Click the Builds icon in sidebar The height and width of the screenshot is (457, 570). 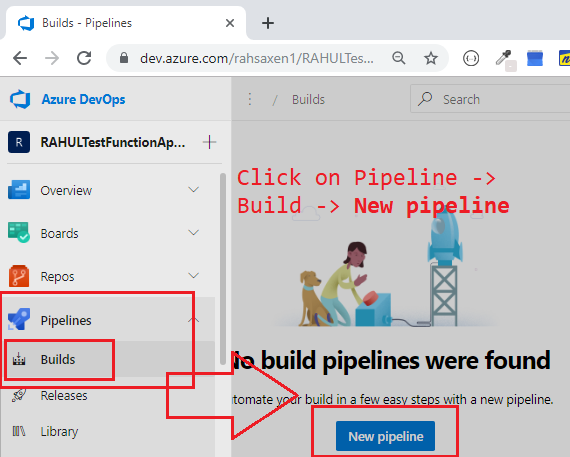(x=19, y=359)
